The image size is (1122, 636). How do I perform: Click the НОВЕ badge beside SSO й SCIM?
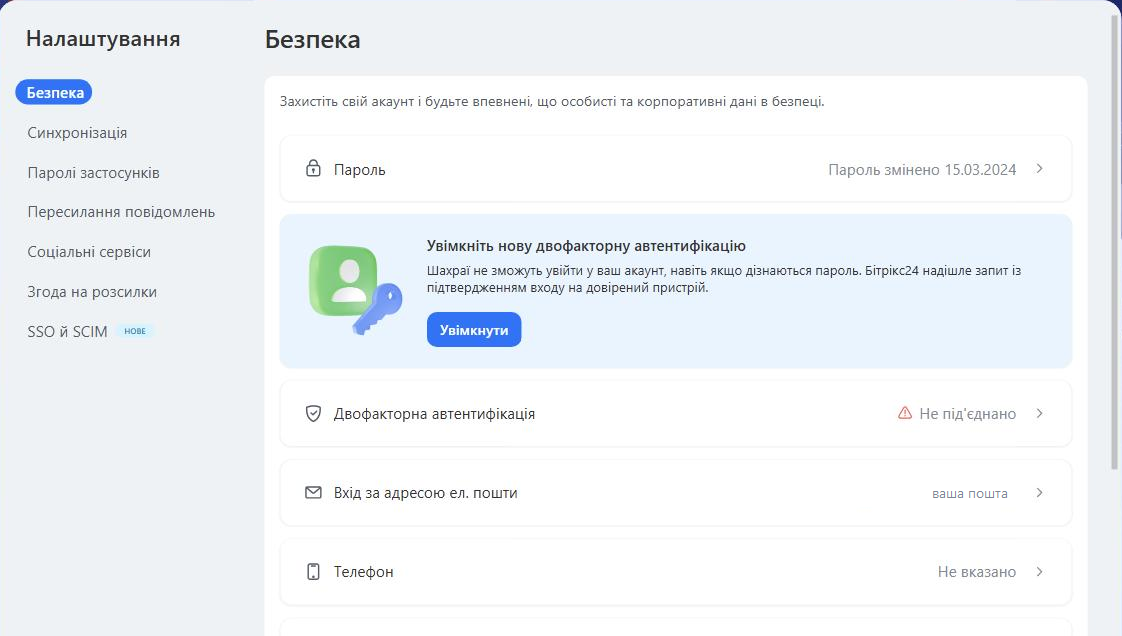click(135, 331)
